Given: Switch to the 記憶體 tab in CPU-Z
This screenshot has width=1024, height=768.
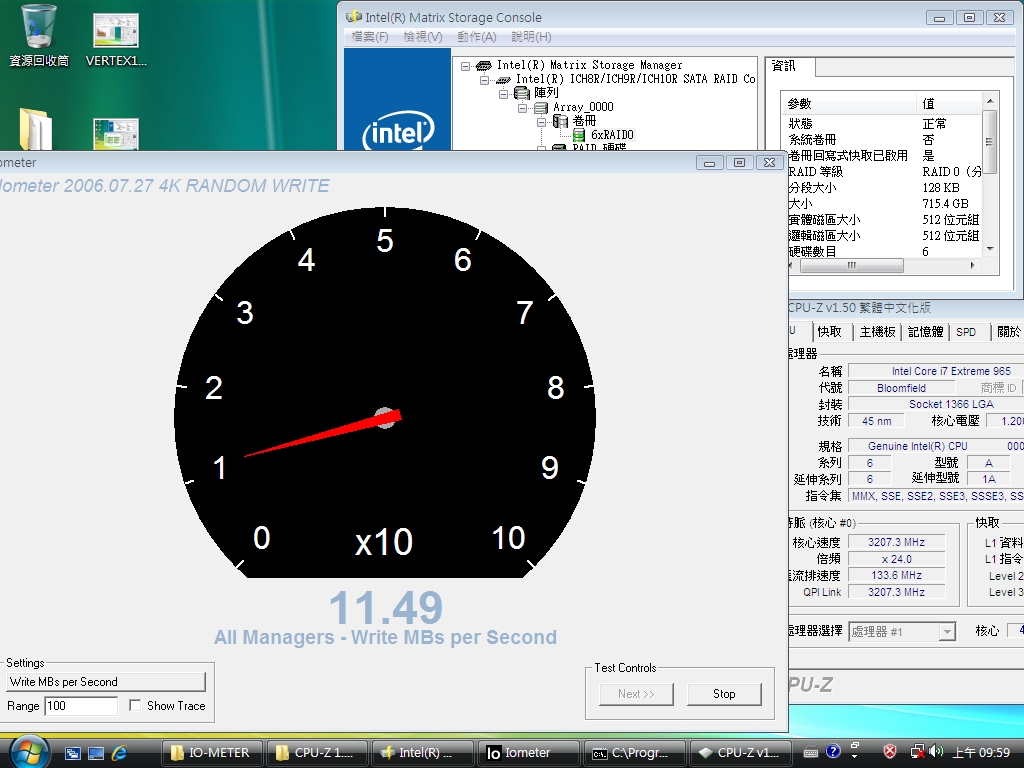Looking at the screenshot, I should (925, 332).
